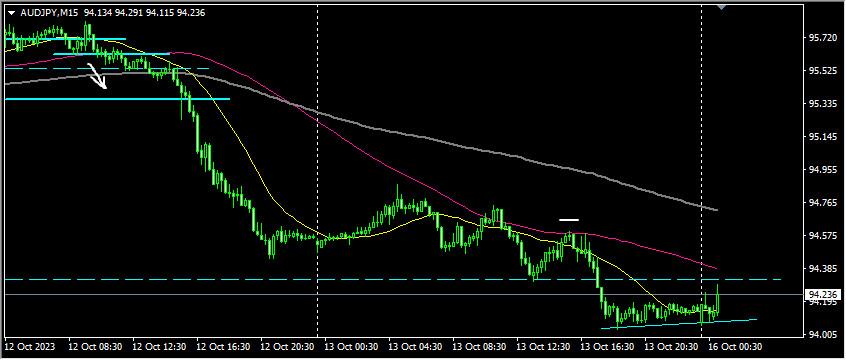846x360 pixels.
Task: Select the solid cyan line near 95.335
Action: [117, 99]
